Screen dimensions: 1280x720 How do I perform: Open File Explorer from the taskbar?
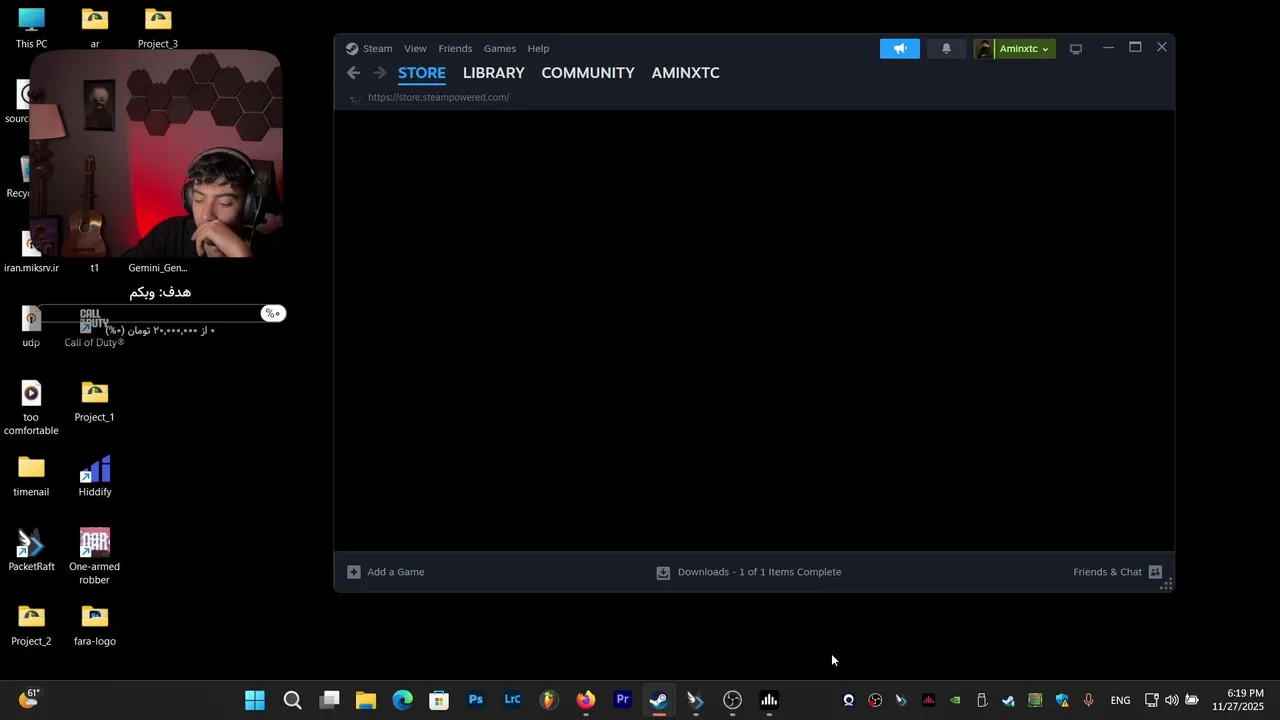[366, 700]
